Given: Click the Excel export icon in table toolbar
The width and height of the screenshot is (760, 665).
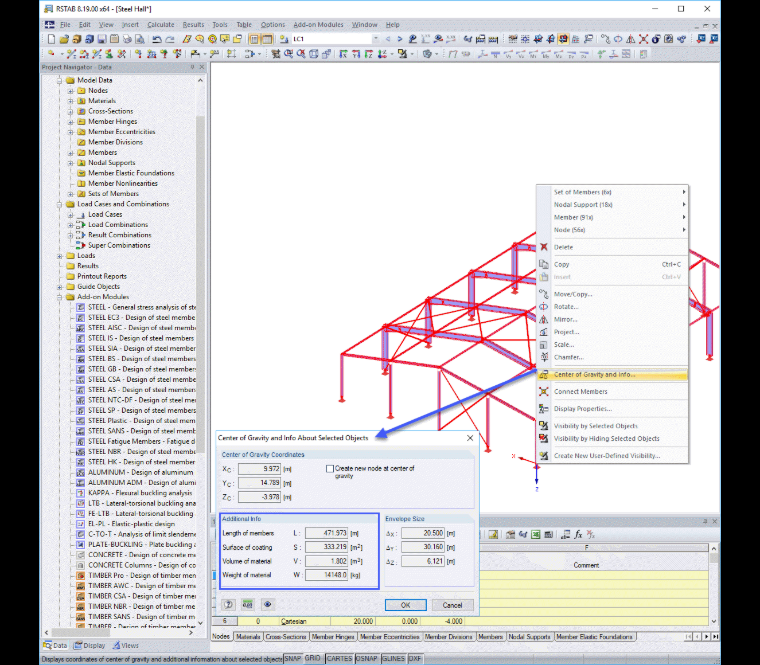Looking at the screenshot, I should coord(536,535).
